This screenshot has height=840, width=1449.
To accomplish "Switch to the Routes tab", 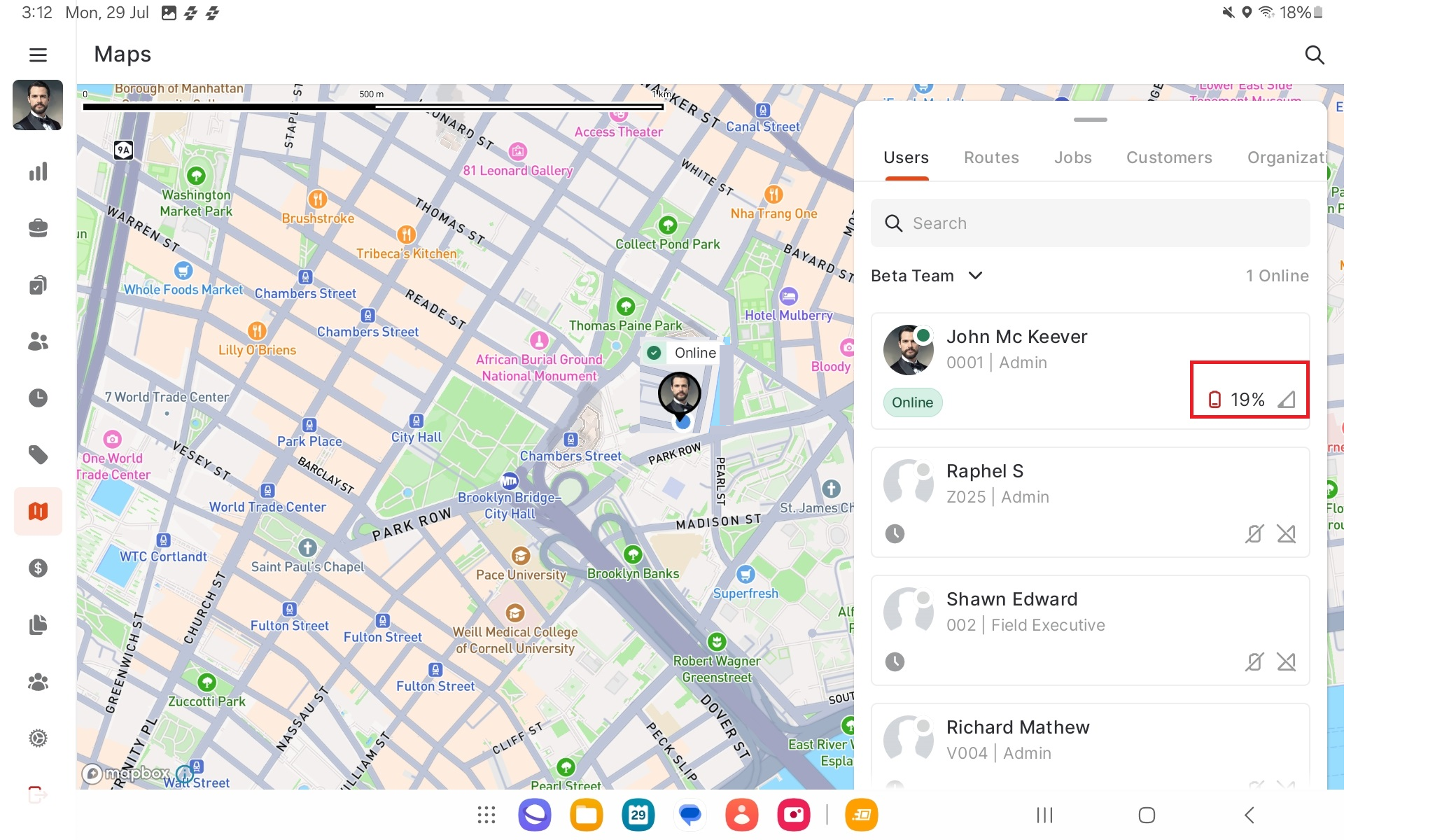I will 990,157.
